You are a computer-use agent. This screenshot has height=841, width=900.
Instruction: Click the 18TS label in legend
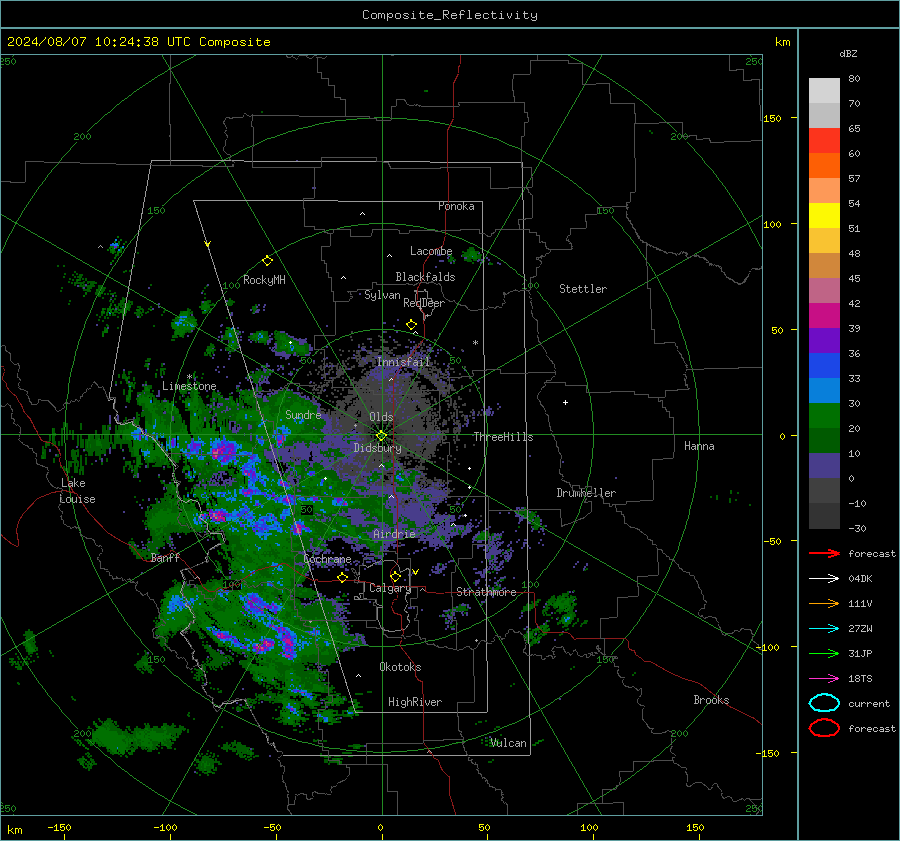tap(860, 679)
